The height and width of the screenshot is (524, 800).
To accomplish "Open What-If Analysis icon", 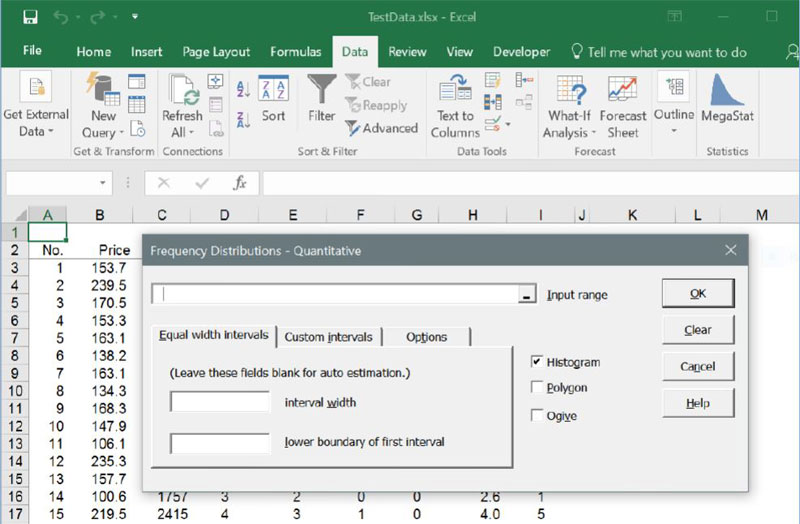I will click(570, 89).
